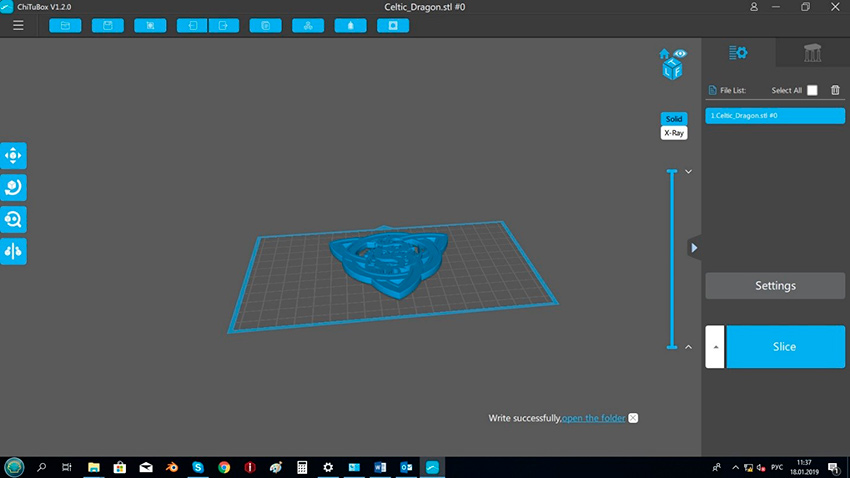This screenshot has width=850, height=478.
Task: Click the 'open the folder' link
Action: click(593, 418)
